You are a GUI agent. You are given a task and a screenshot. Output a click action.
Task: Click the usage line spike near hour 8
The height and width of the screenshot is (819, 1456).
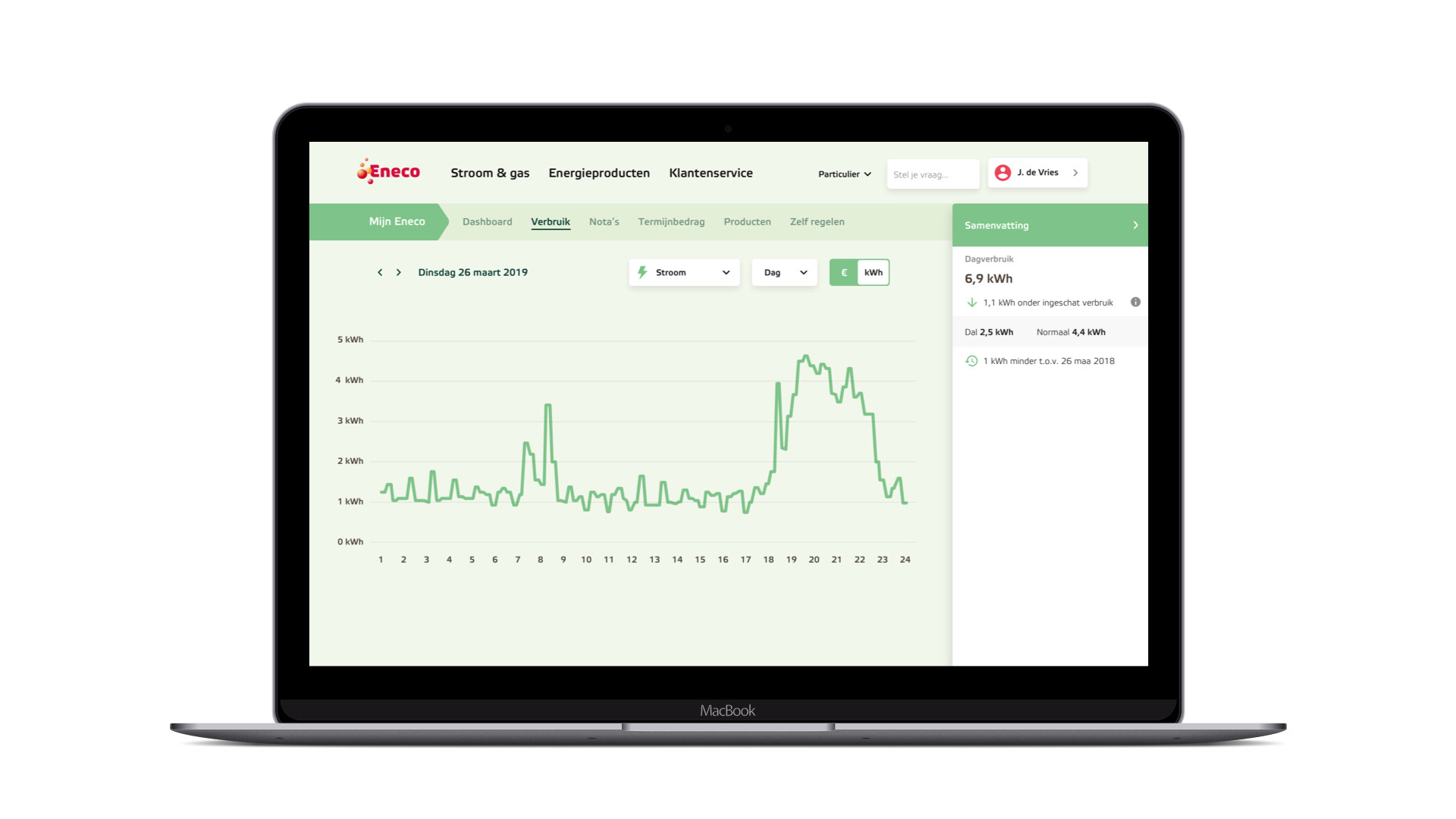[x=548, y=406]
